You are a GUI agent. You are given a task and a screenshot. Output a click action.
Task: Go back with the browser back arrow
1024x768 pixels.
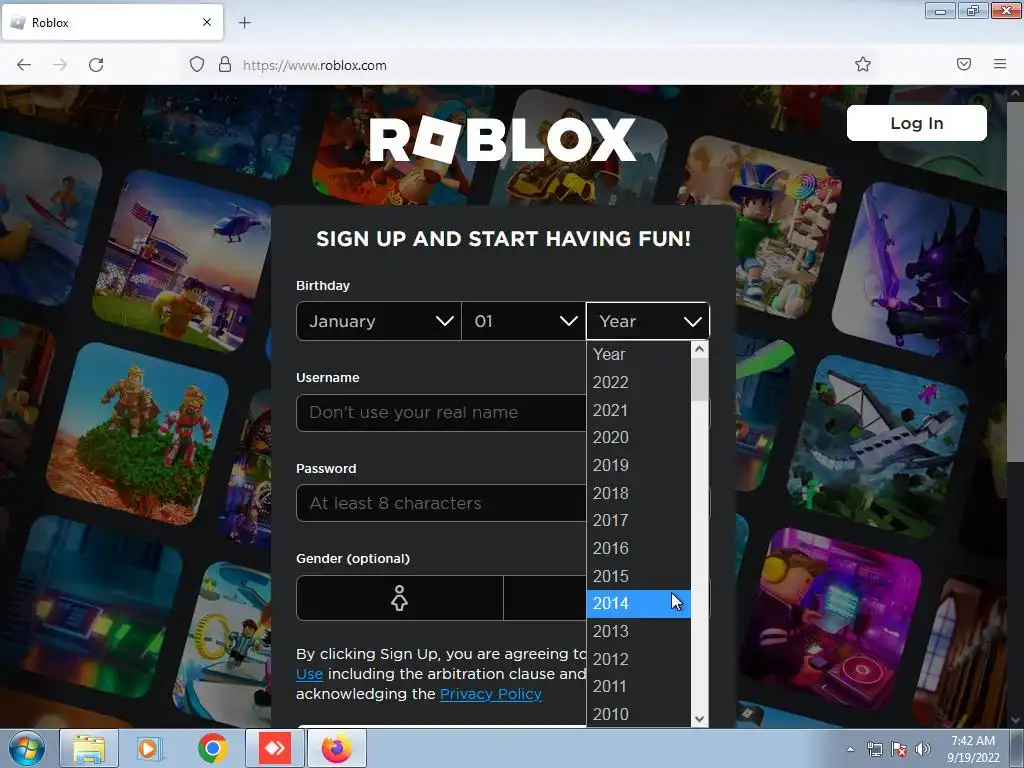[24, 65]
